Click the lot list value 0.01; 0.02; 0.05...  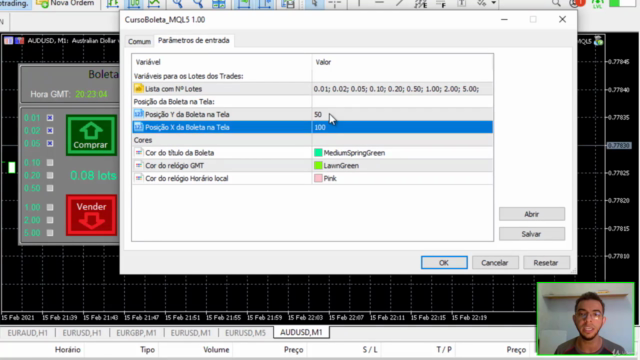(x=402, y=89)
